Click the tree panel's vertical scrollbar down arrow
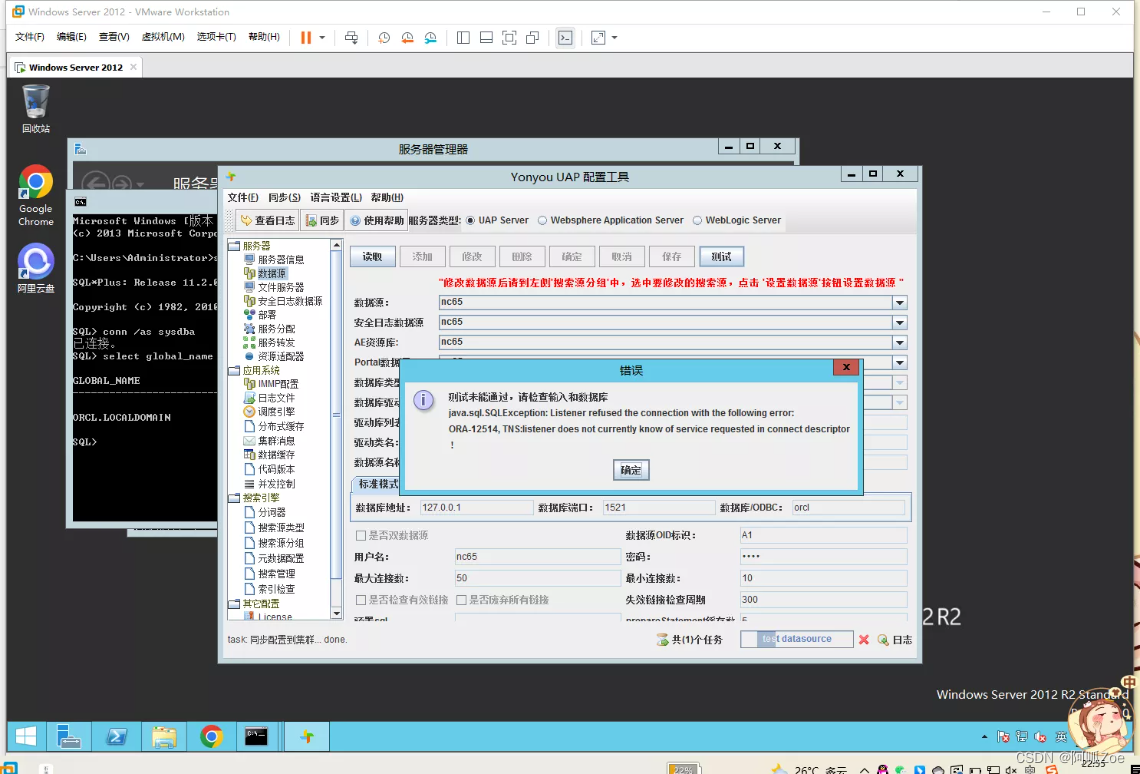This screenshot has width=1140, height=774. [x=337, y=614]
